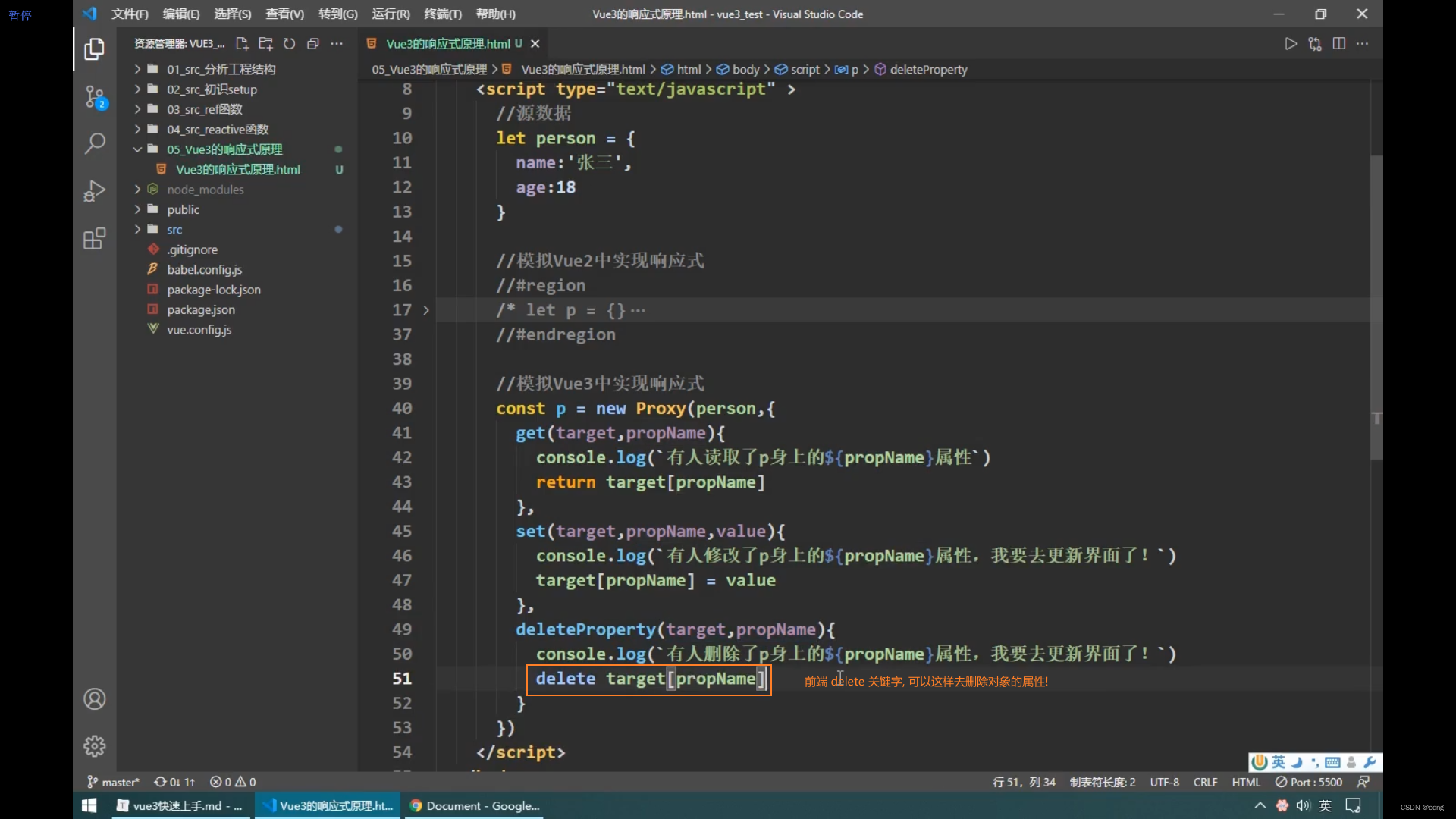Image resolution: width=1456 pixels, height=819 pixels.
Task: Split the editor to the right
Action: coord(1338,44)
